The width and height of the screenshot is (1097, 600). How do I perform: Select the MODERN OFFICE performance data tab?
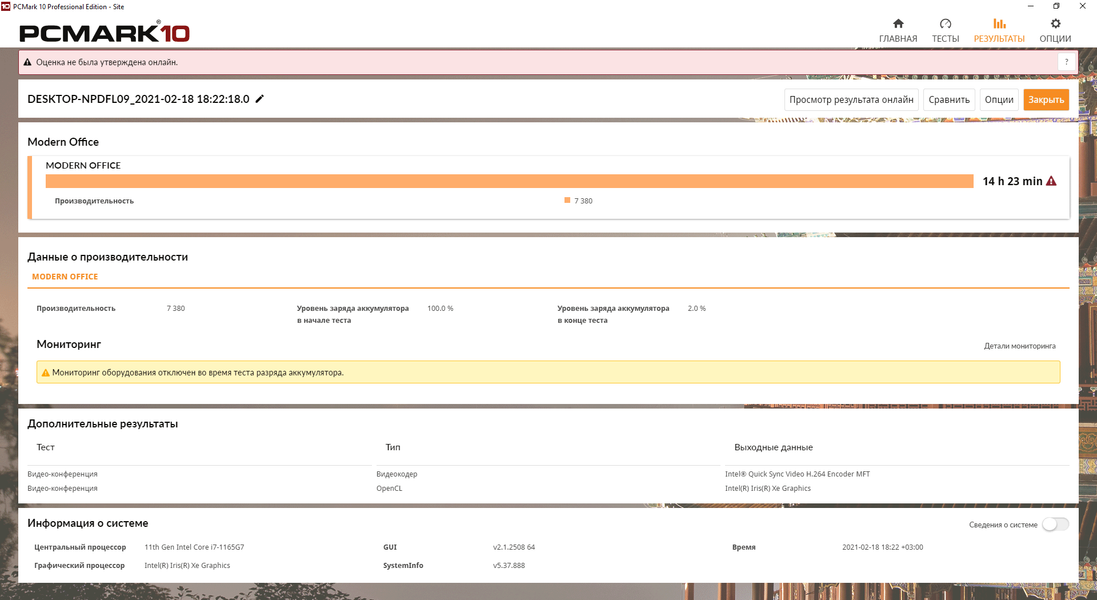pyautogui.click(x=65, y=277)
